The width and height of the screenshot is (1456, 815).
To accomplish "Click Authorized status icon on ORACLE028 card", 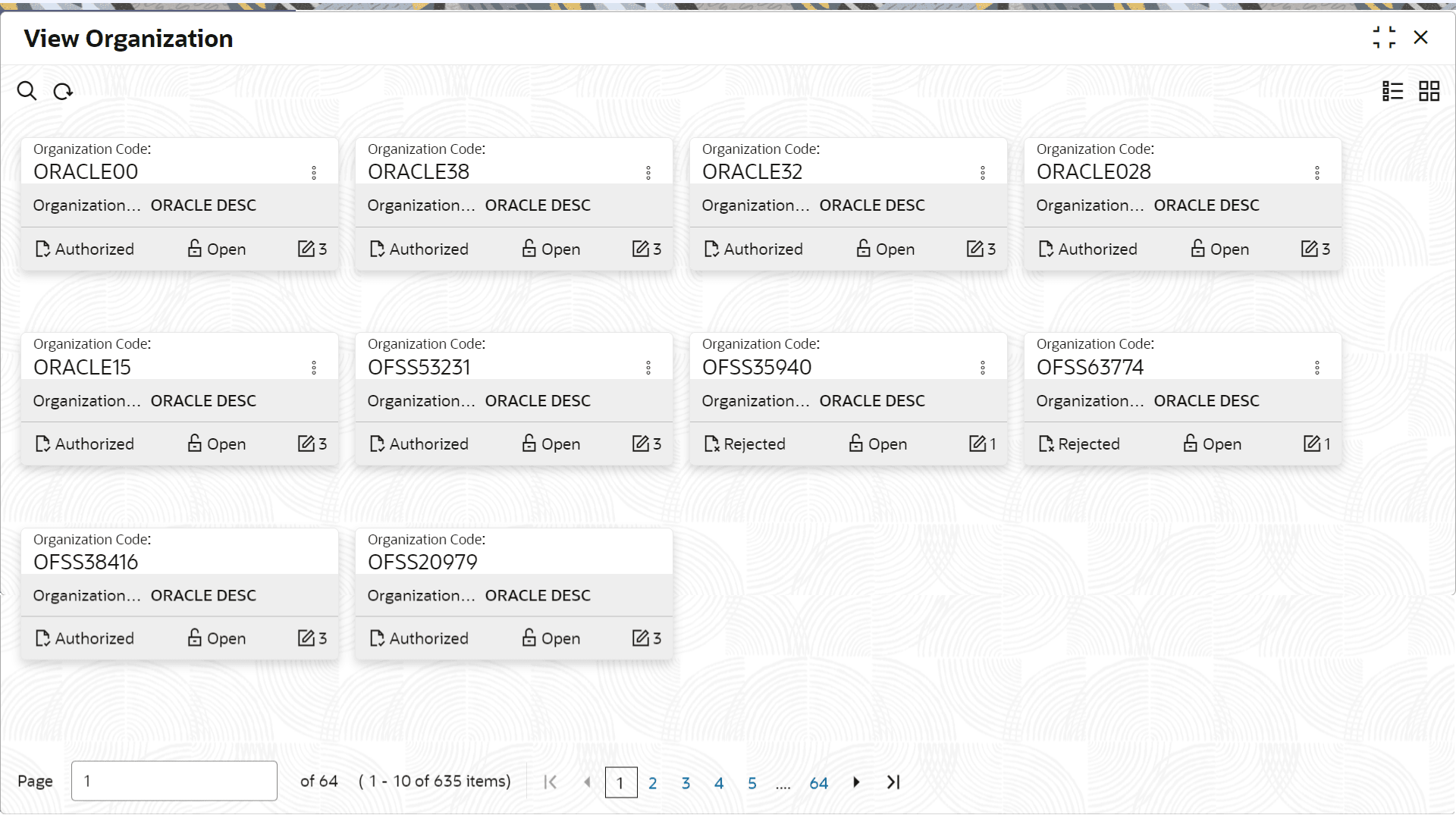I will (1046, 249).
